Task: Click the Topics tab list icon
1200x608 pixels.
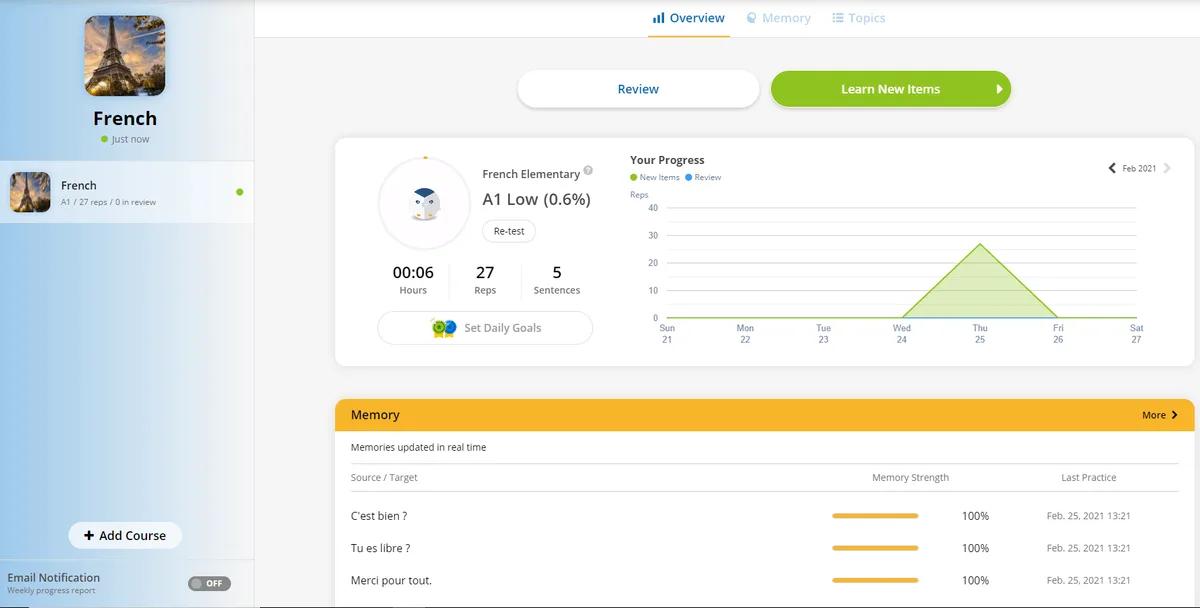Action: pos(838,18)
